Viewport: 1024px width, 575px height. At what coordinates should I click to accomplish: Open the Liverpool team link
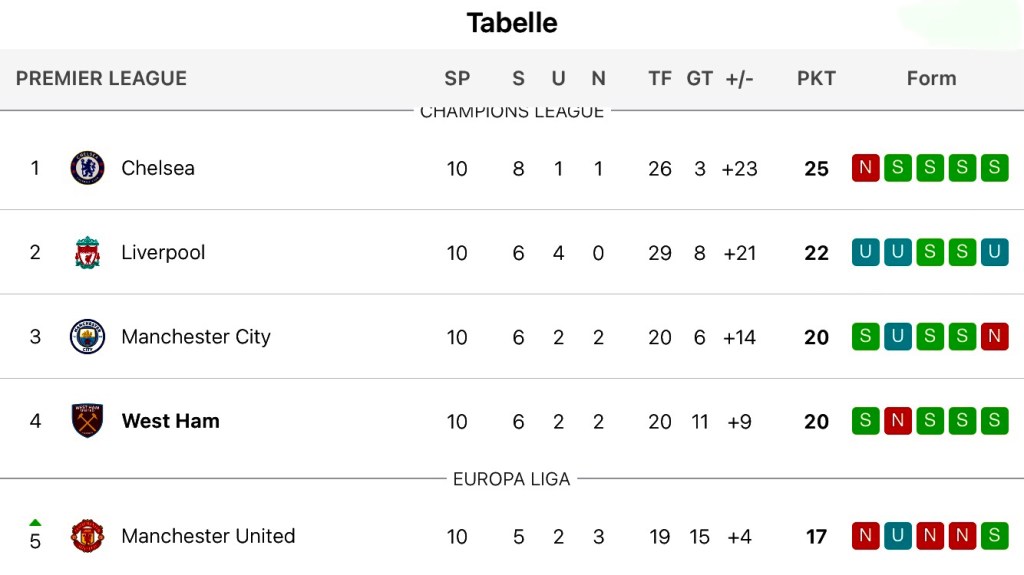[163, 253]
